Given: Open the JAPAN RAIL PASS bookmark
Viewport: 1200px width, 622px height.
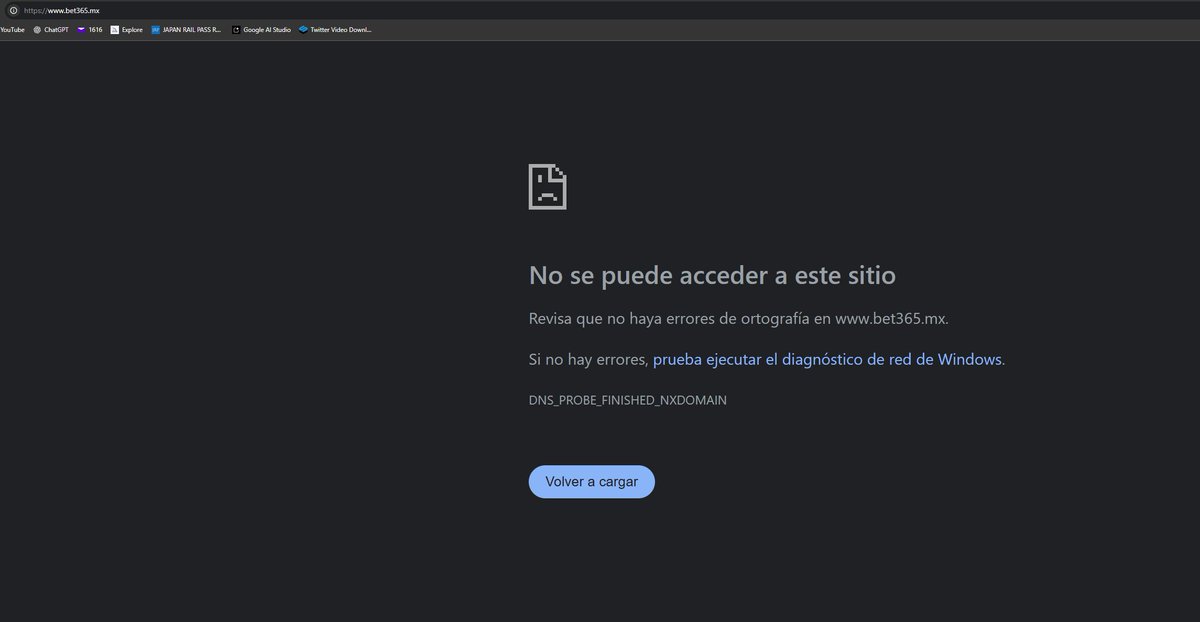Looking at the screenshot, I should point(187,30).
